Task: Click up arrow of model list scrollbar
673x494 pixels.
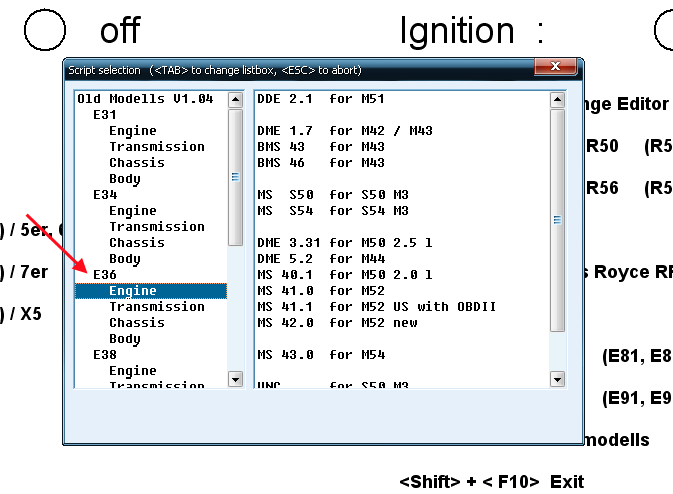Action: pos(235,100)
